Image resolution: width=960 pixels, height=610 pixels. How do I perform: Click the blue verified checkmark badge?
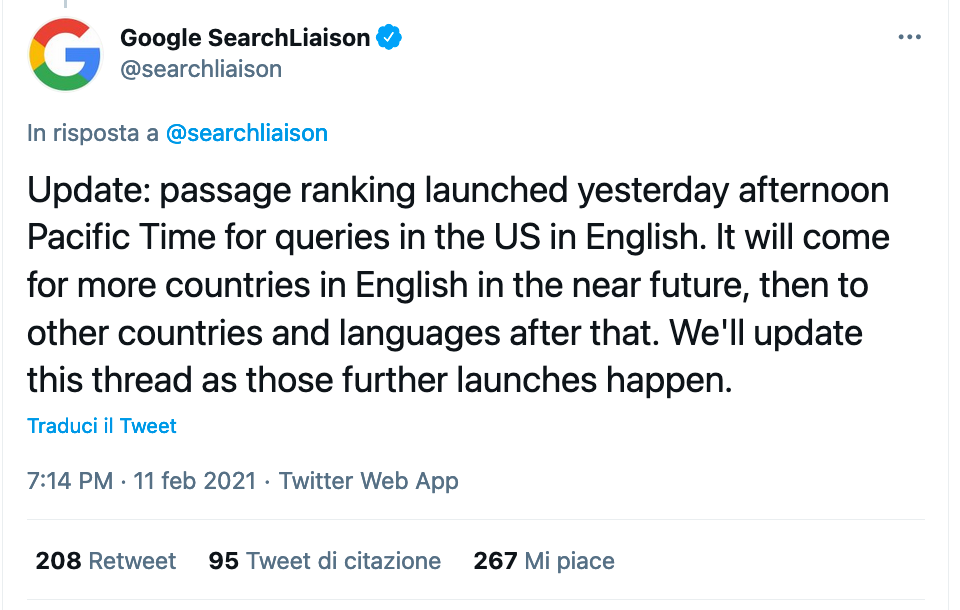(389, 37)
